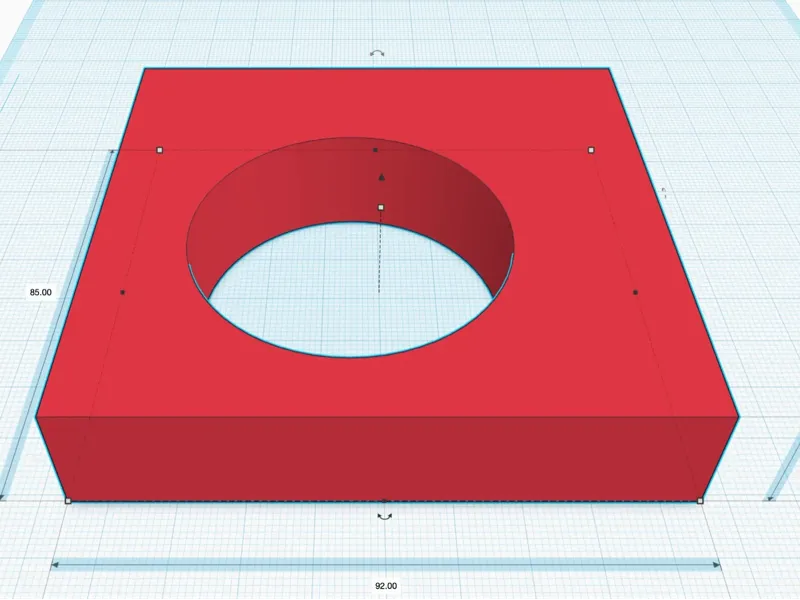Edit the 92.00 dimension value

coord(386,586)
